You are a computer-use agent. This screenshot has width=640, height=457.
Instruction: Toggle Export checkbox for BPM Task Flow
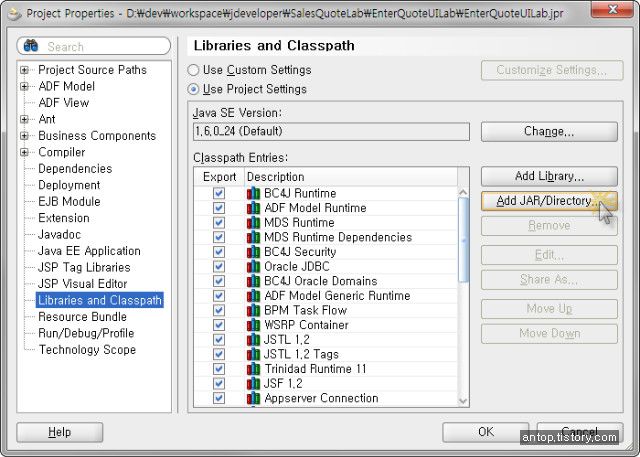(219, 310)
